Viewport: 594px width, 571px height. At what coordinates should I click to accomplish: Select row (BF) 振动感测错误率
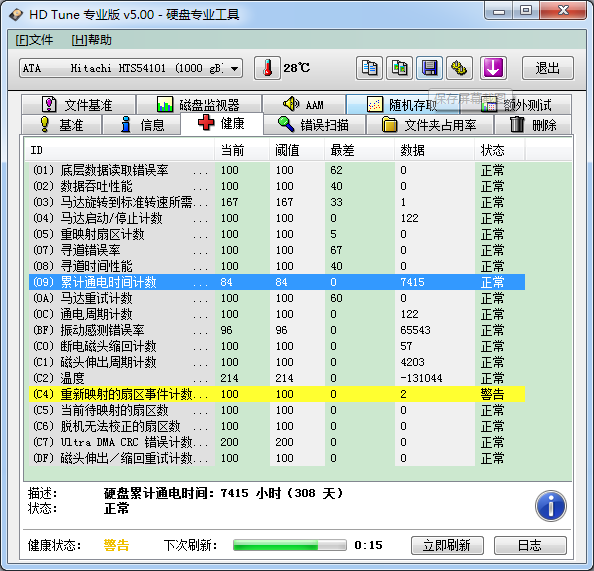point(277,330)
